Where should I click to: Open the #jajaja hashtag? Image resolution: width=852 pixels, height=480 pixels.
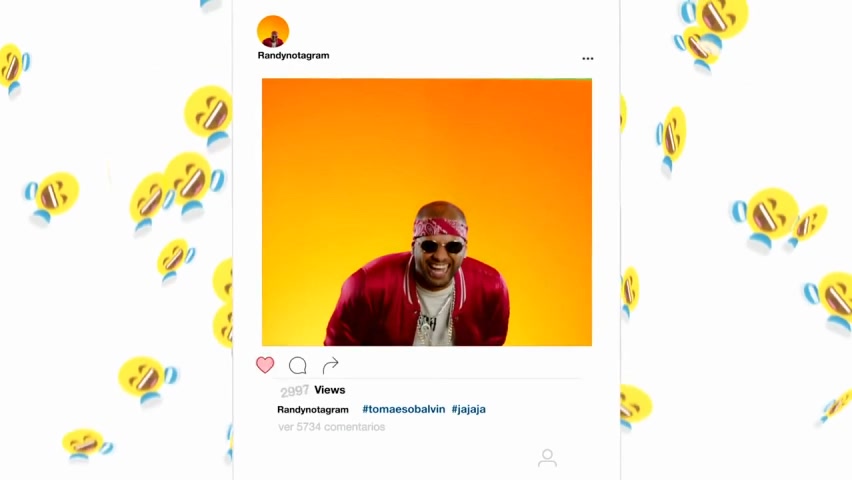click(x=468, y=409)
